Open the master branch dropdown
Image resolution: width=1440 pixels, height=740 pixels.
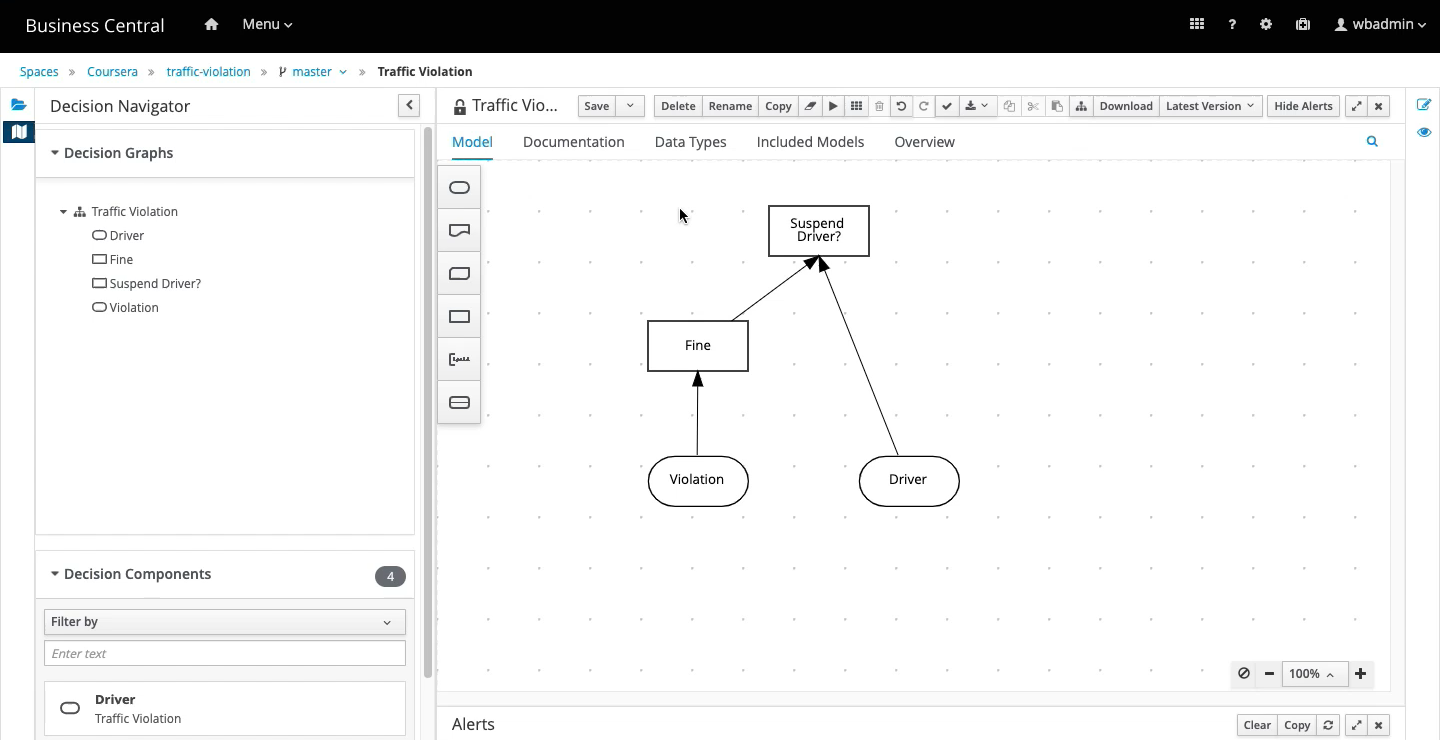pos(313,72)
